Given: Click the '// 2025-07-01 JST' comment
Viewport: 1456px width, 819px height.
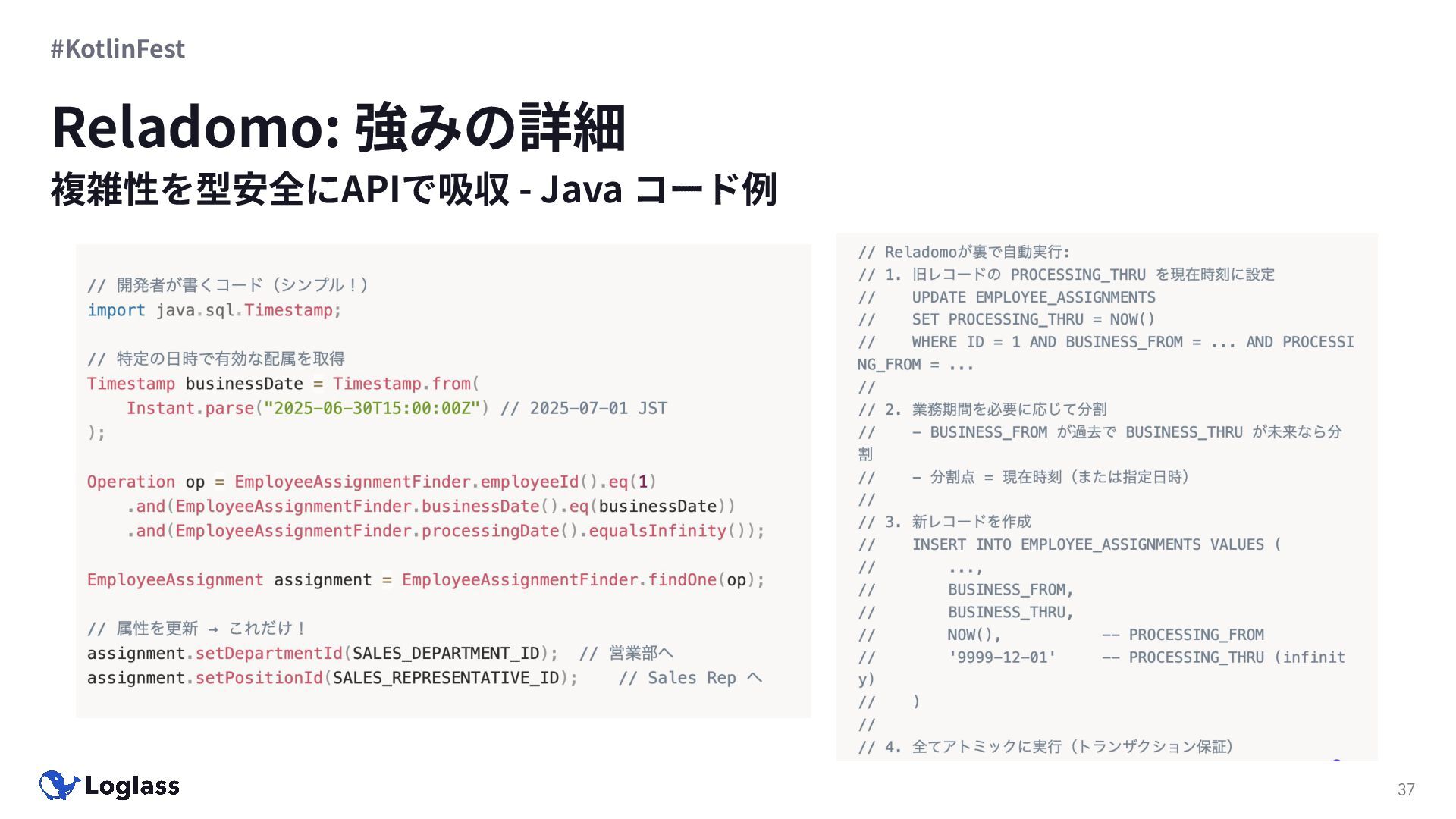Looking at the screenshot, I should [x=584, y=408].
